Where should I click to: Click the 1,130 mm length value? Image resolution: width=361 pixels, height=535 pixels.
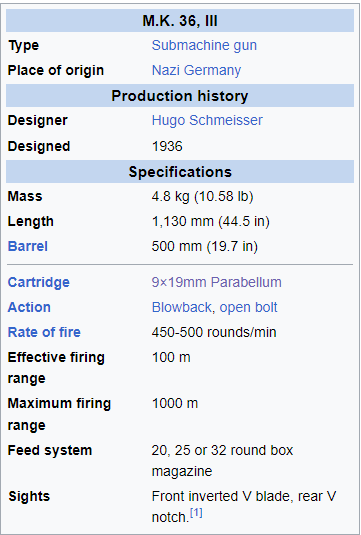coord(183,221)
